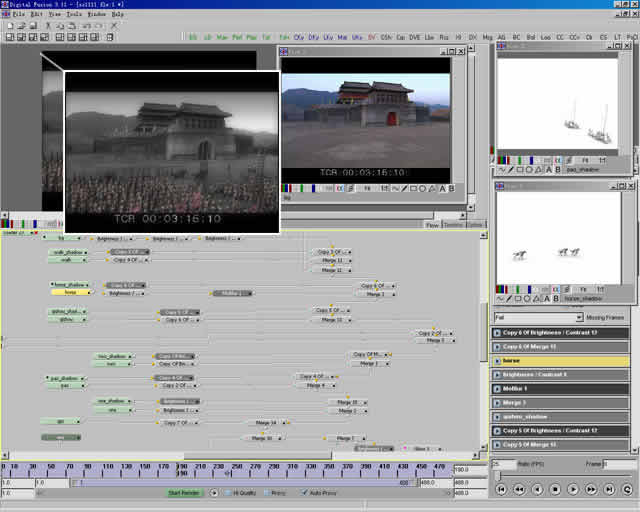Toggle the blue channel in the color viewer
Screen dimensions: 640x512
313,188
